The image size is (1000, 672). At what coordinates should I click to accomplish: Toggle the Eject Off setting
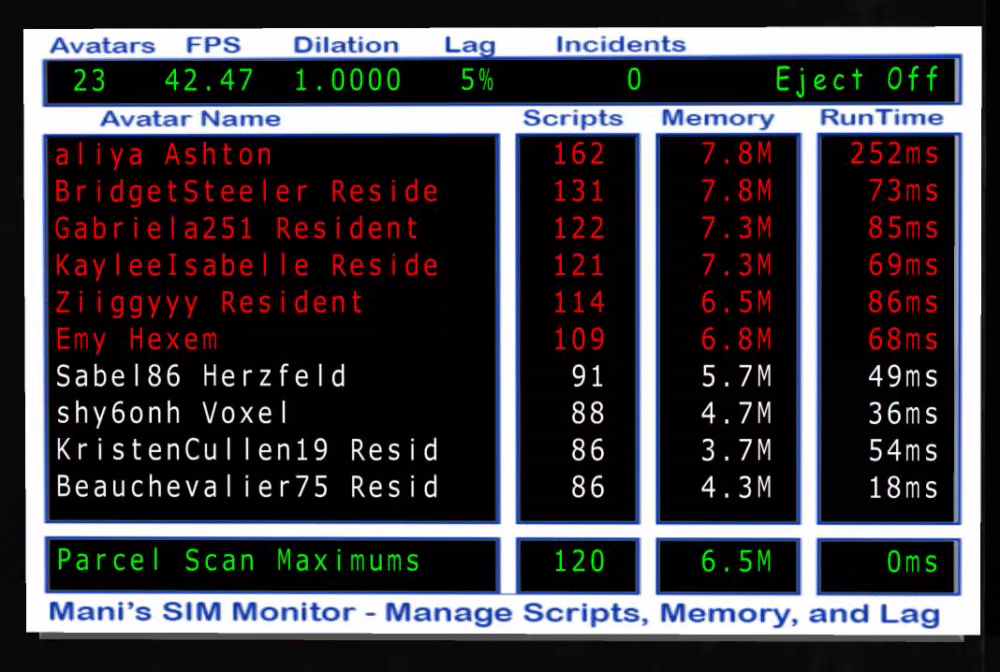click(857, 80)
